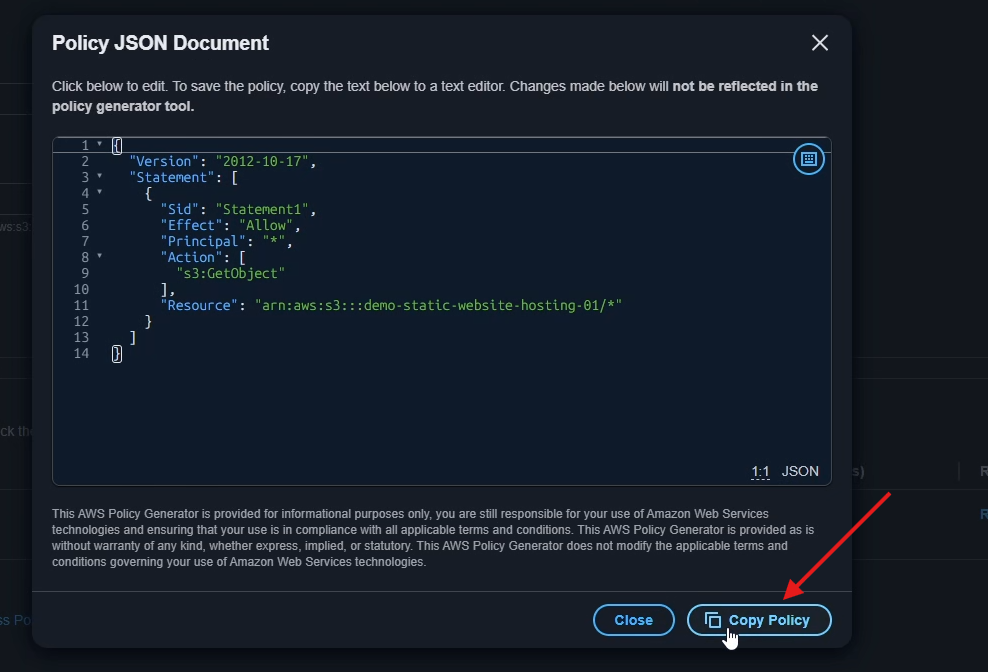Click the closing bracket on line 13
This screenshot has height=672, width=988.
[133, 337]
